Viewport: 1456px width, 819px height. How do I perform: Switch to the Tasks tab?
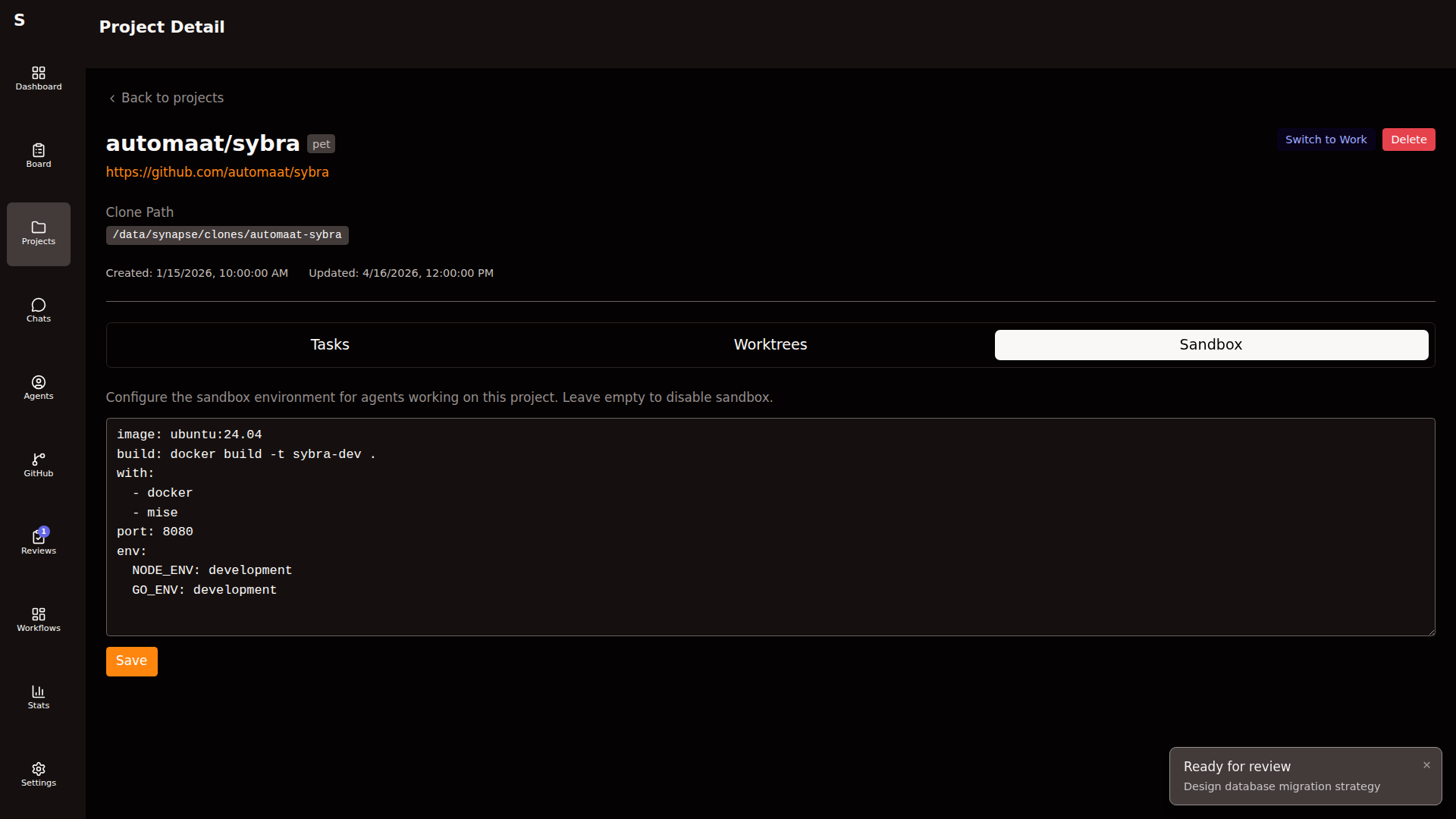click(x=330, y=345)
